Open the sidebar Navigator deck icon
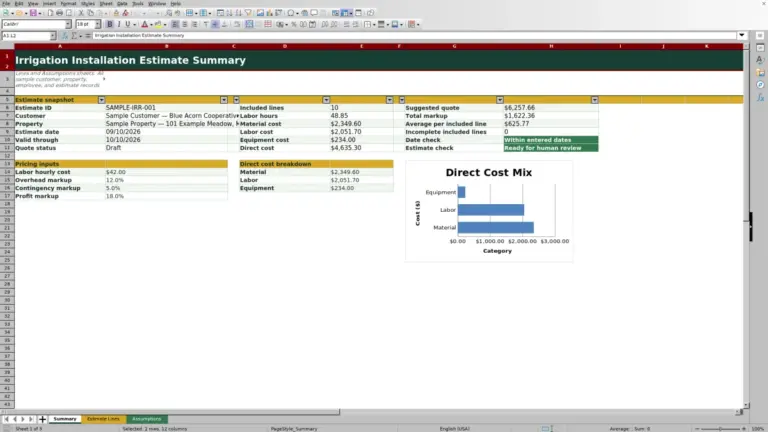768x432 pixels. pos(760,85)
